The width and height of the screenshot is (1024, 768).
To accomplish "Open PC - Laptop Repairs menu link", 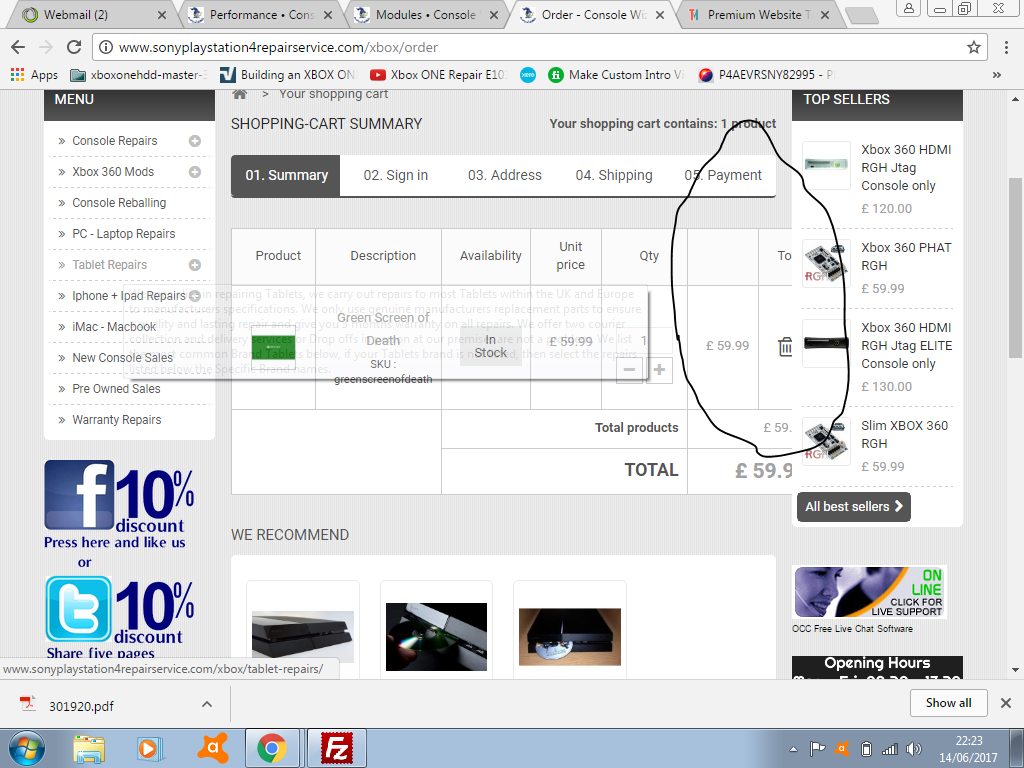I will [x=123, y=234].
